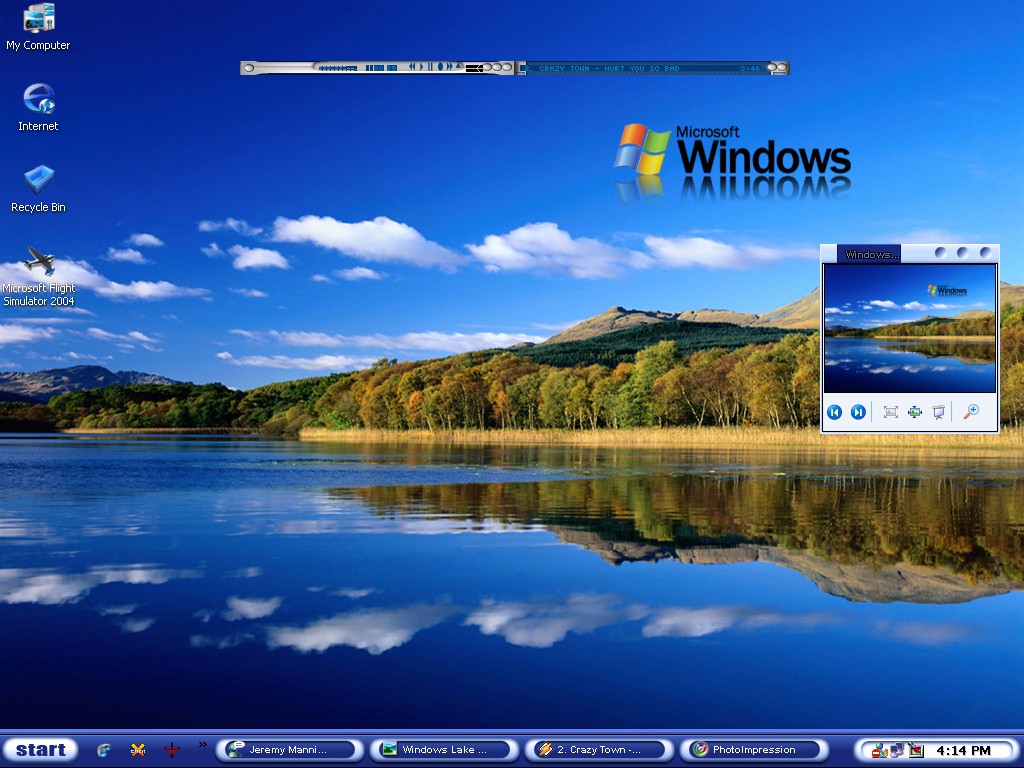Start slide show from viewer toolbar
Screen dimensions: 1024x768
[x=938, y=412]
